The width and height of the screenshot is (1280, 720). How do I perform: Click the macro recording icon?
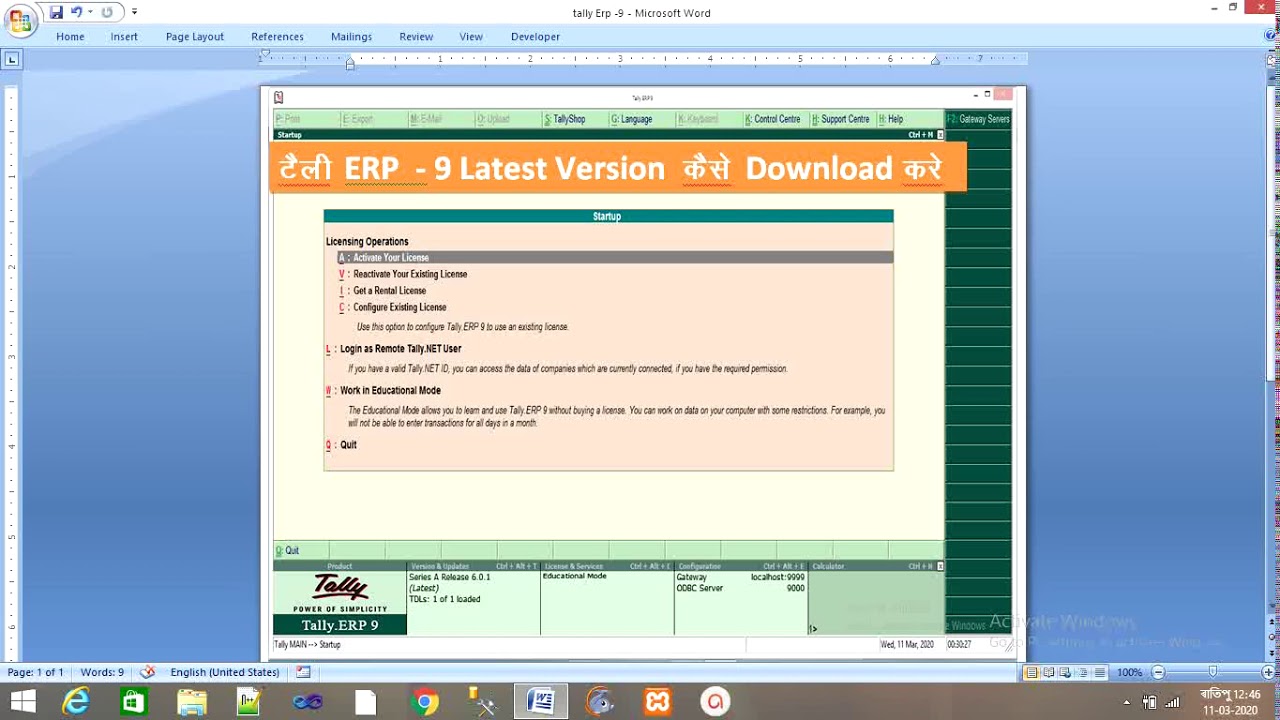(x=303, y=672)
